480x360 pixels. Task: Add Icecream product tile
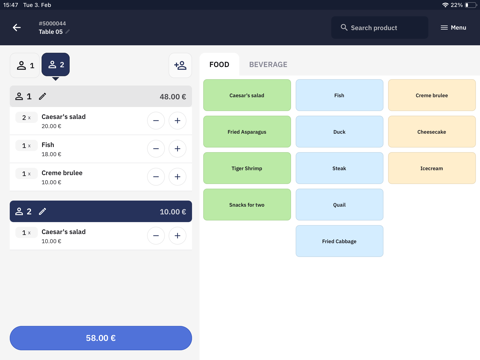pyautogui.click(x=432, y=168)
